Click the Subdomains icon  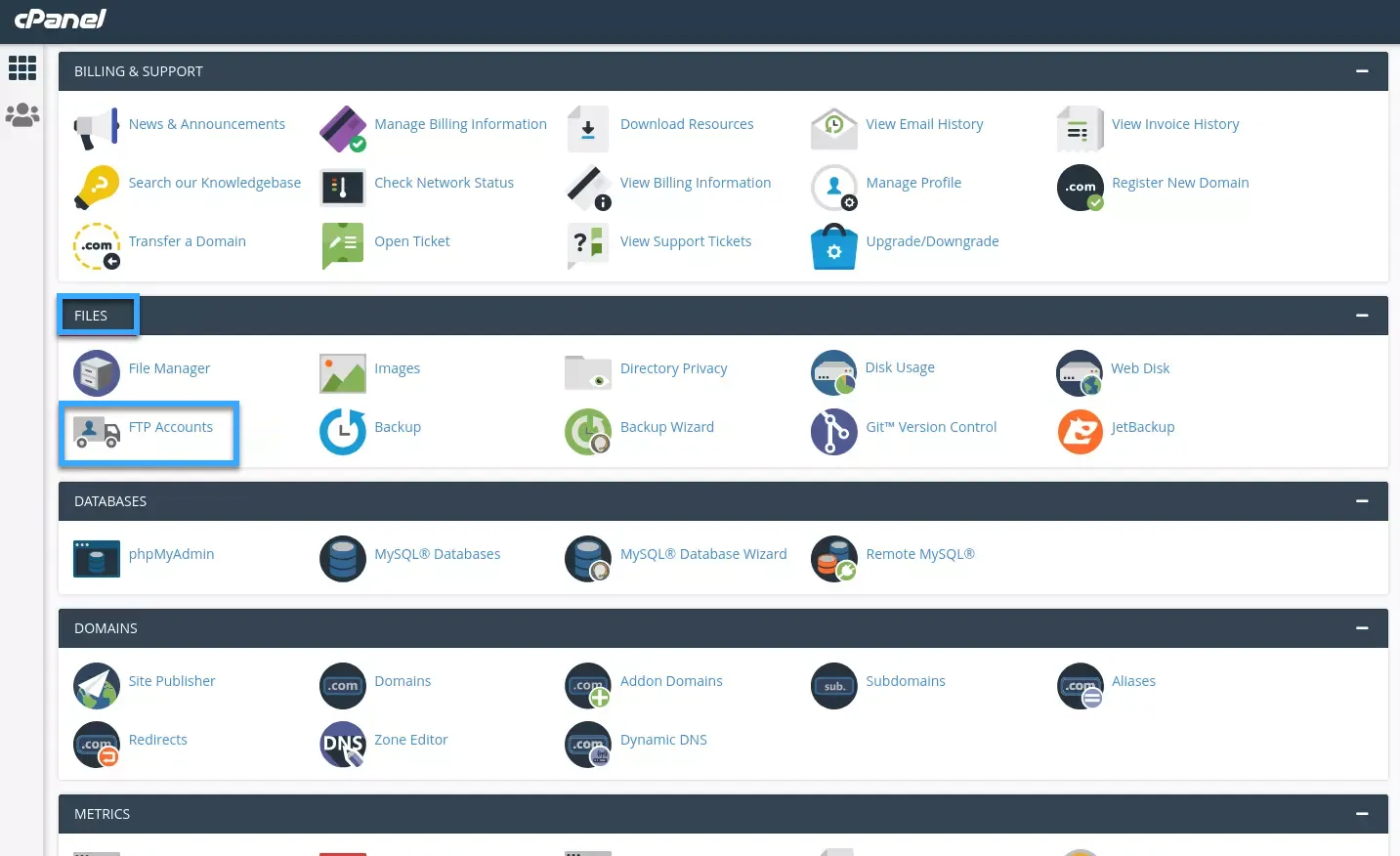(x=834, y=686)
